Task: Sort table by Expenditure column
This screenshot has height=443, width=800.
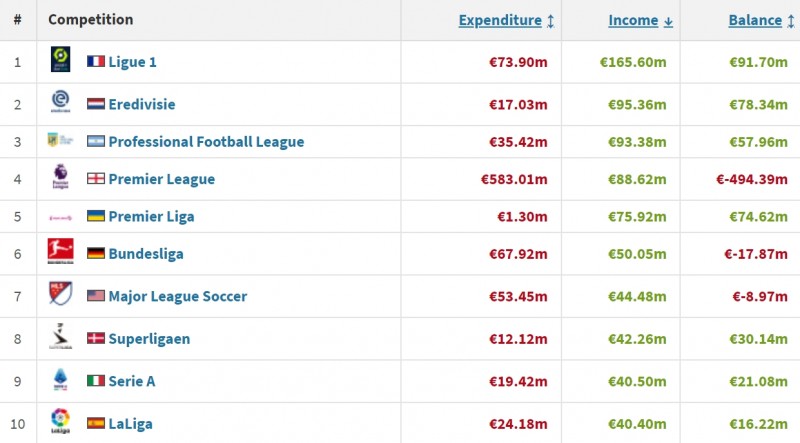Action: [499, 20]
